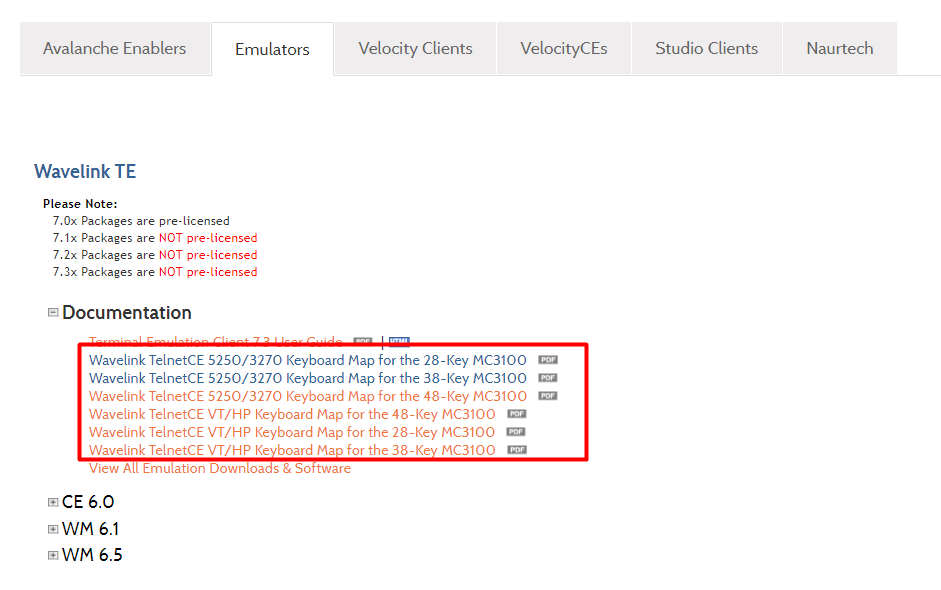Switch to the Avalanche Enablers tab

coord(114,48)
